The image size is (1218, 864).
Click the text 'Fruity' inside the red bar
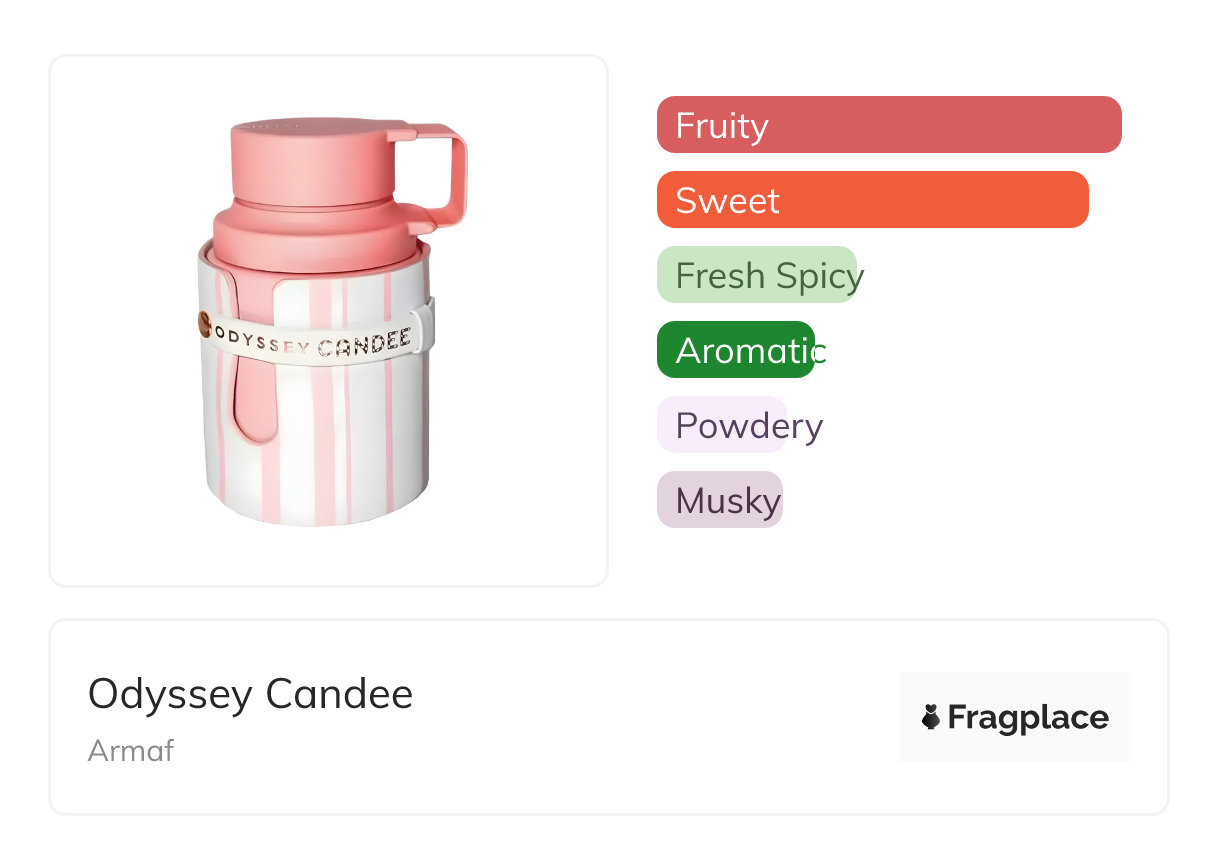click(x=722, y=126)
